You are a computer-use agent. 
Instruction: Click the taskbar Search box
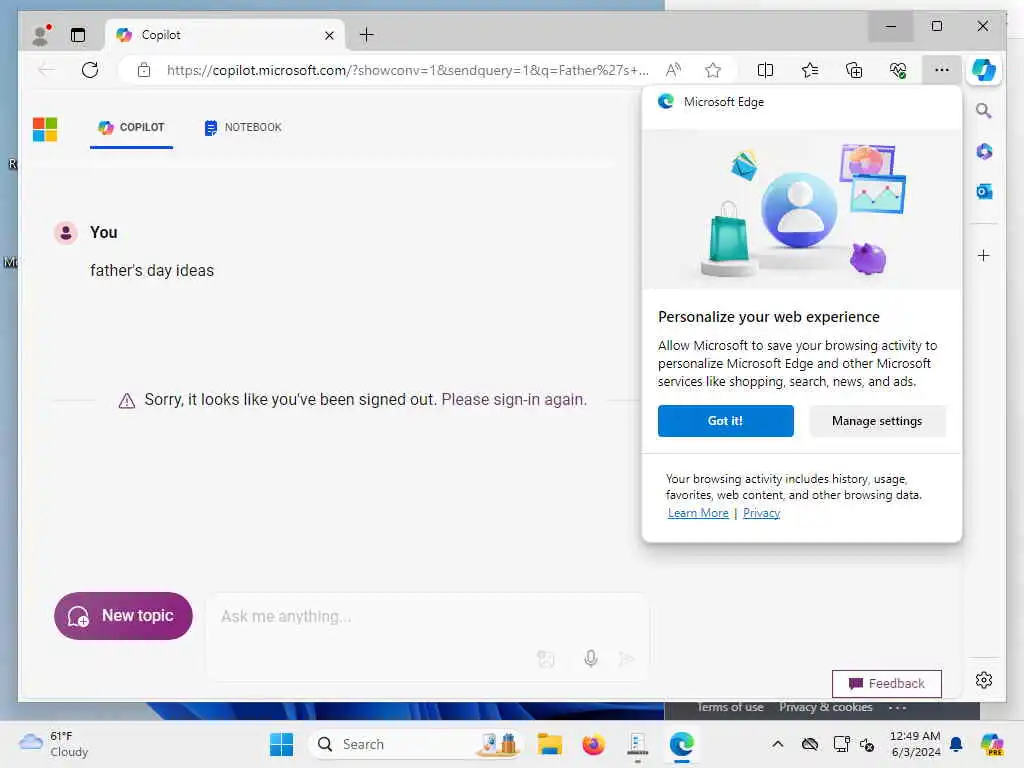[415, 744]
